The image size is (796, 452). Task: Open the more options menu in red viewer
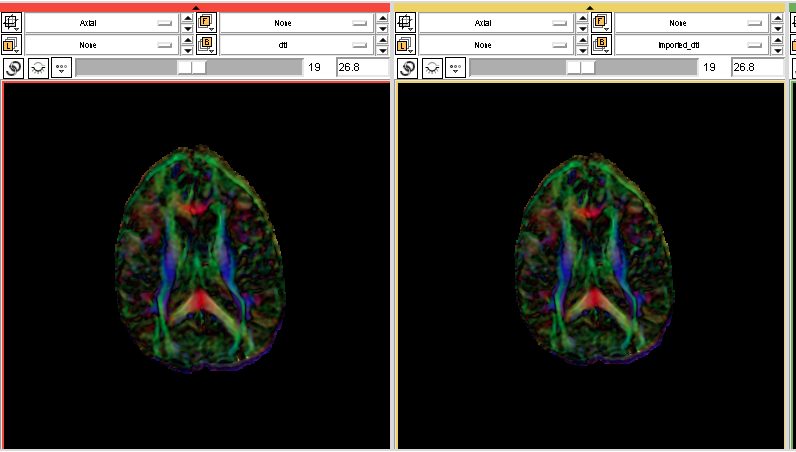pyautogui.click(x=62, y=67)
